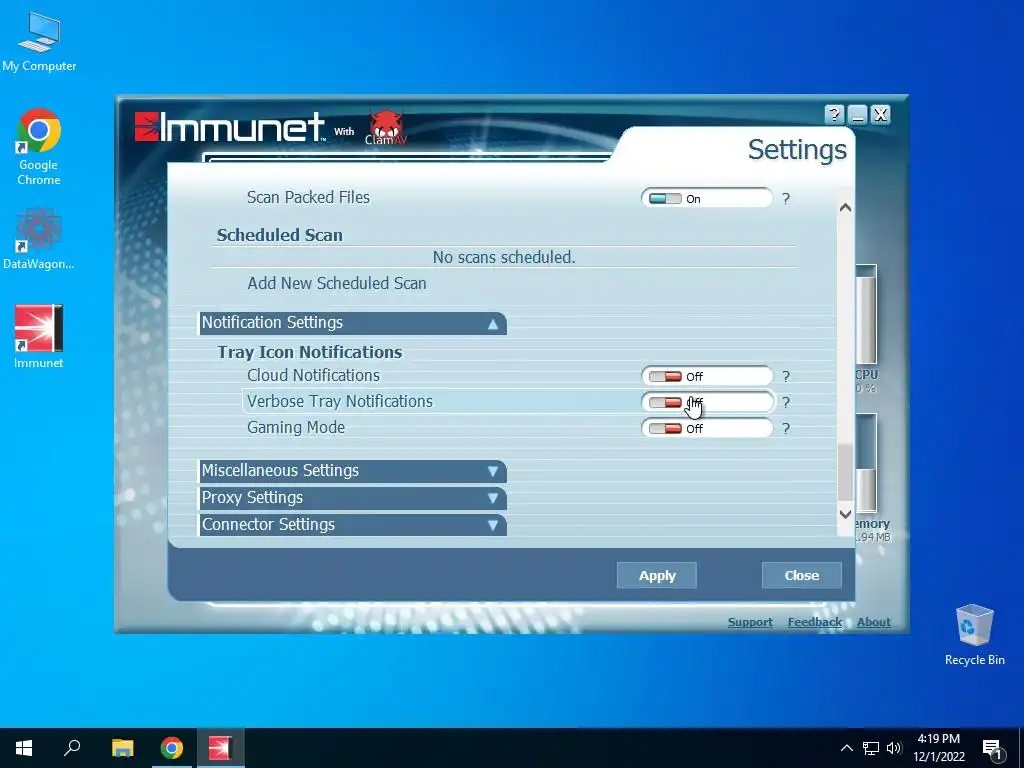Open the DataWagon desktop shortcut

pos(39,238)
